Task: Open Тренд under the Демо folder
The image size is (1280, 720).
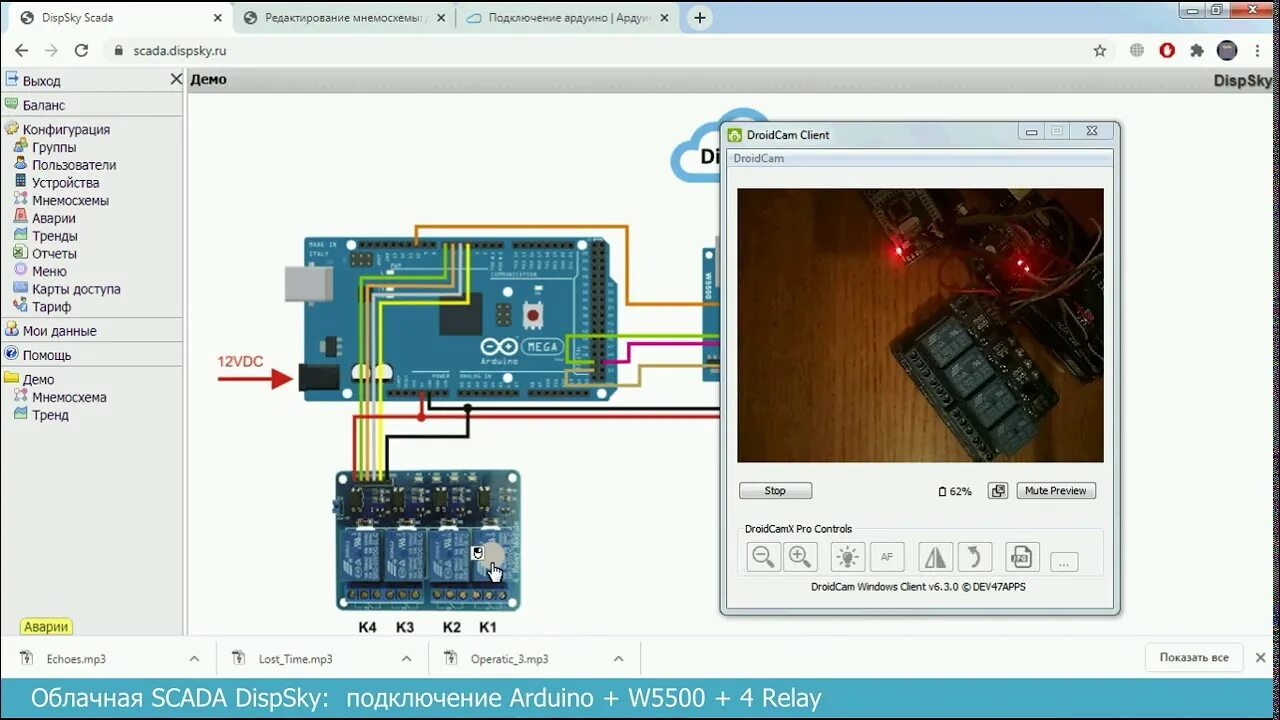Action: 50,415
